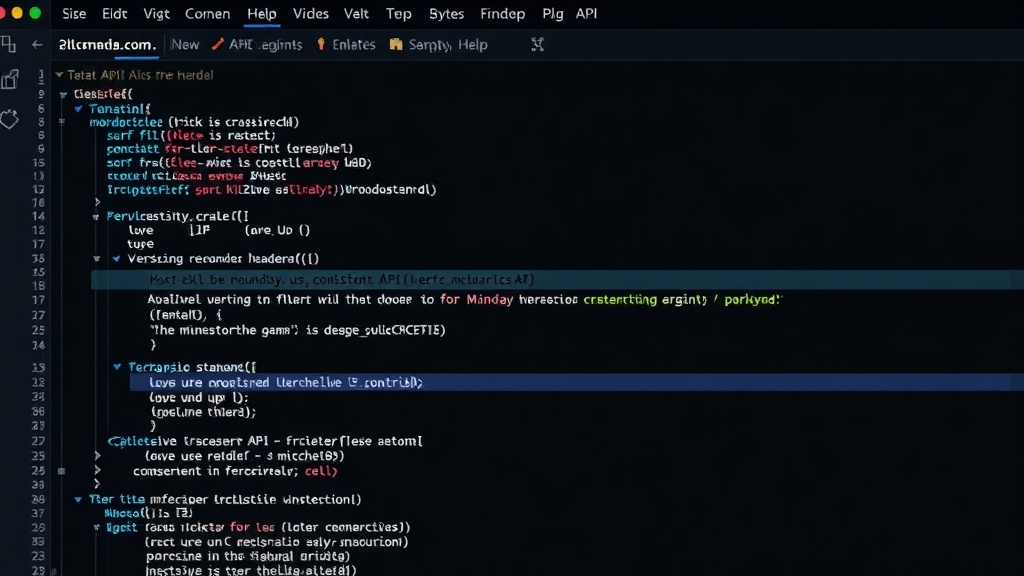Click the 'Captlεtsive trscesεrr API' line

pos(265,441)
